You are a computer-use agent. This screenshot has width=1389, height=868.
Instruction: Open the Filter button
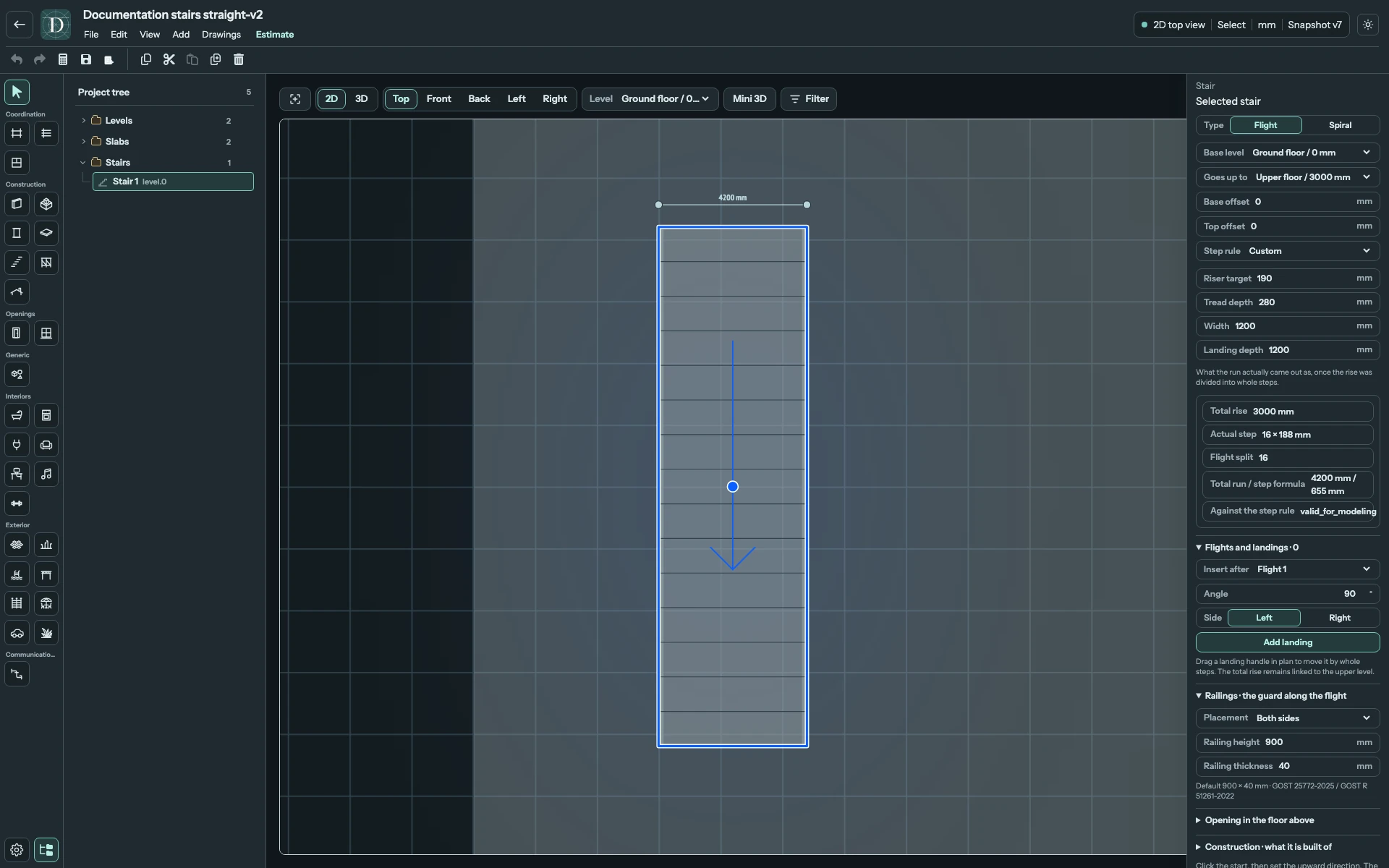click(809, 99)
